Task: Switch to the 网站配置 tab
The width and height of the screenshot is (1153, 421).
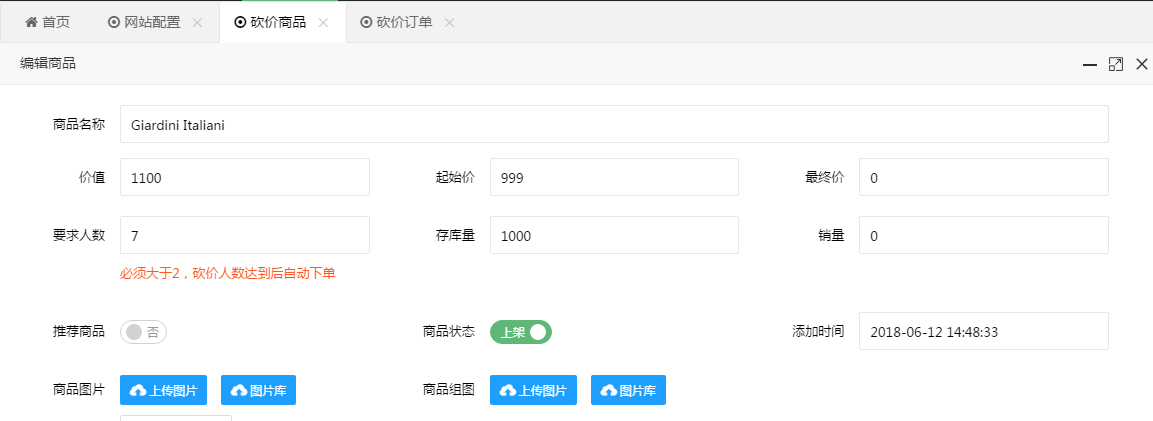Action: click(x=145, y=22)
